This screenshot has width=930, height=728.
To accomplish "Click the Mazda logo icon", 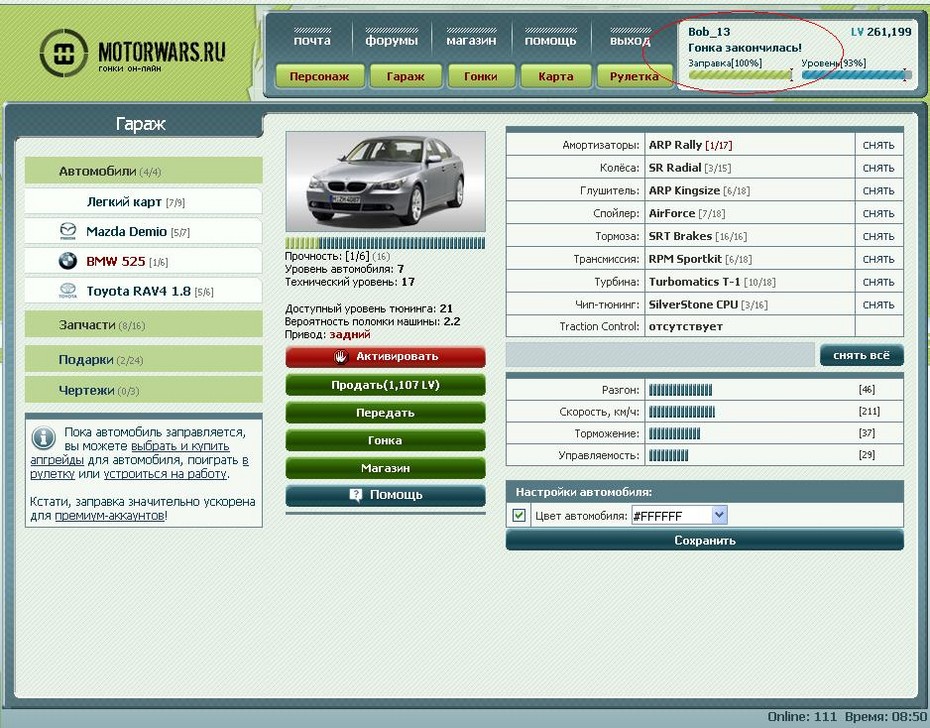I will point(68,231).
